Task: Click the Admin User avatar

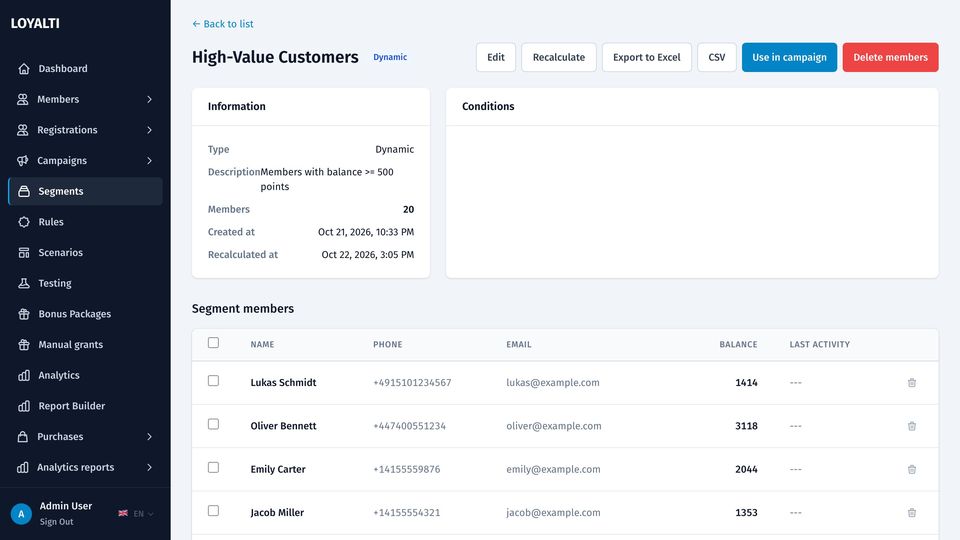Action: point(21,514)
